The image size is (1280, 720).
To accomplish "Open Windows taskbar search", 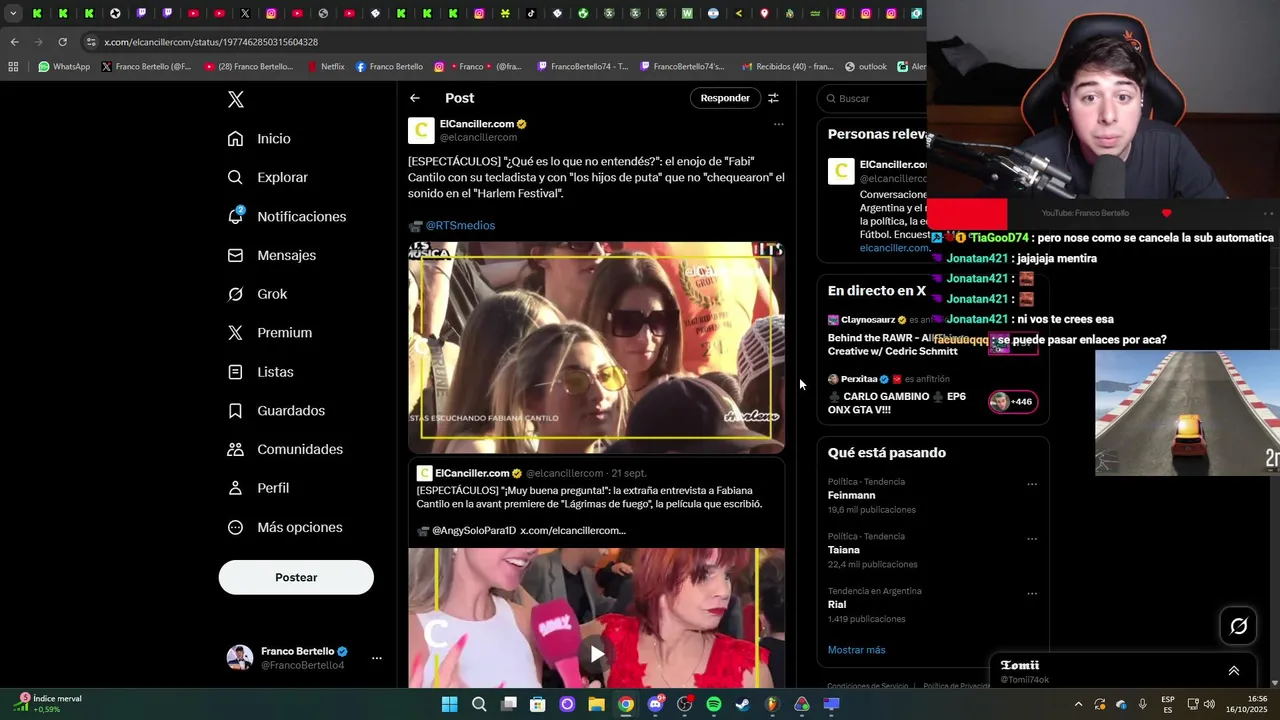I will click(x=479, y=704).
